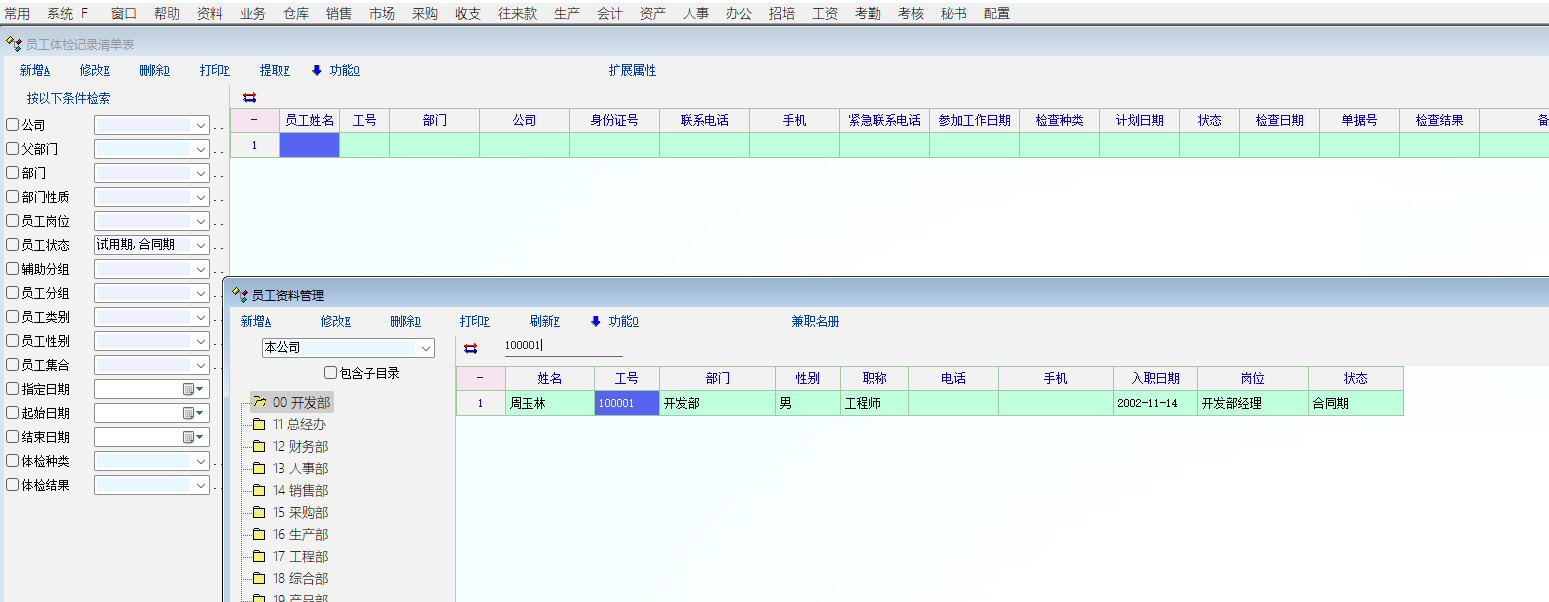Open the 14 销售部 folder
Image resolution: width=1549 pixels, height=602 pixels.
click(300, 491)
